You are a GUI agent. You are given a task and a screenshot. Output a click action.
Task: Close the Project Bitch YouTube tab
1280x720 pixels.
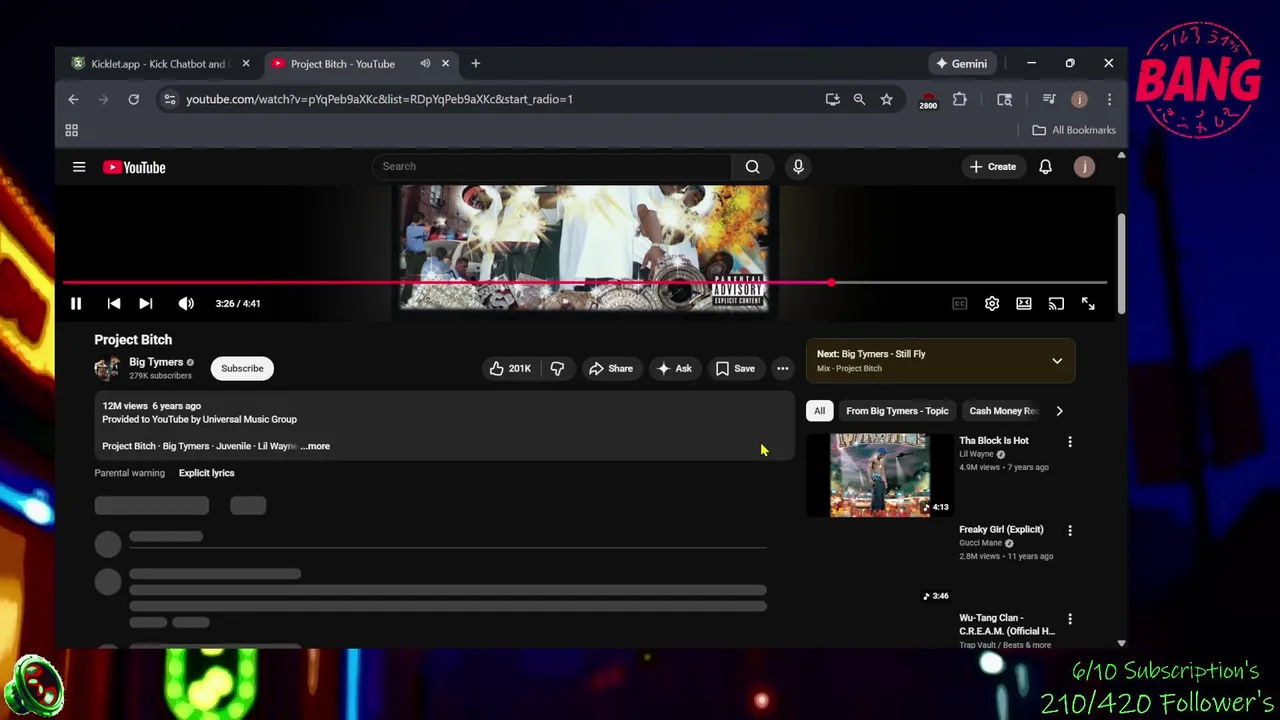point(445,64)
